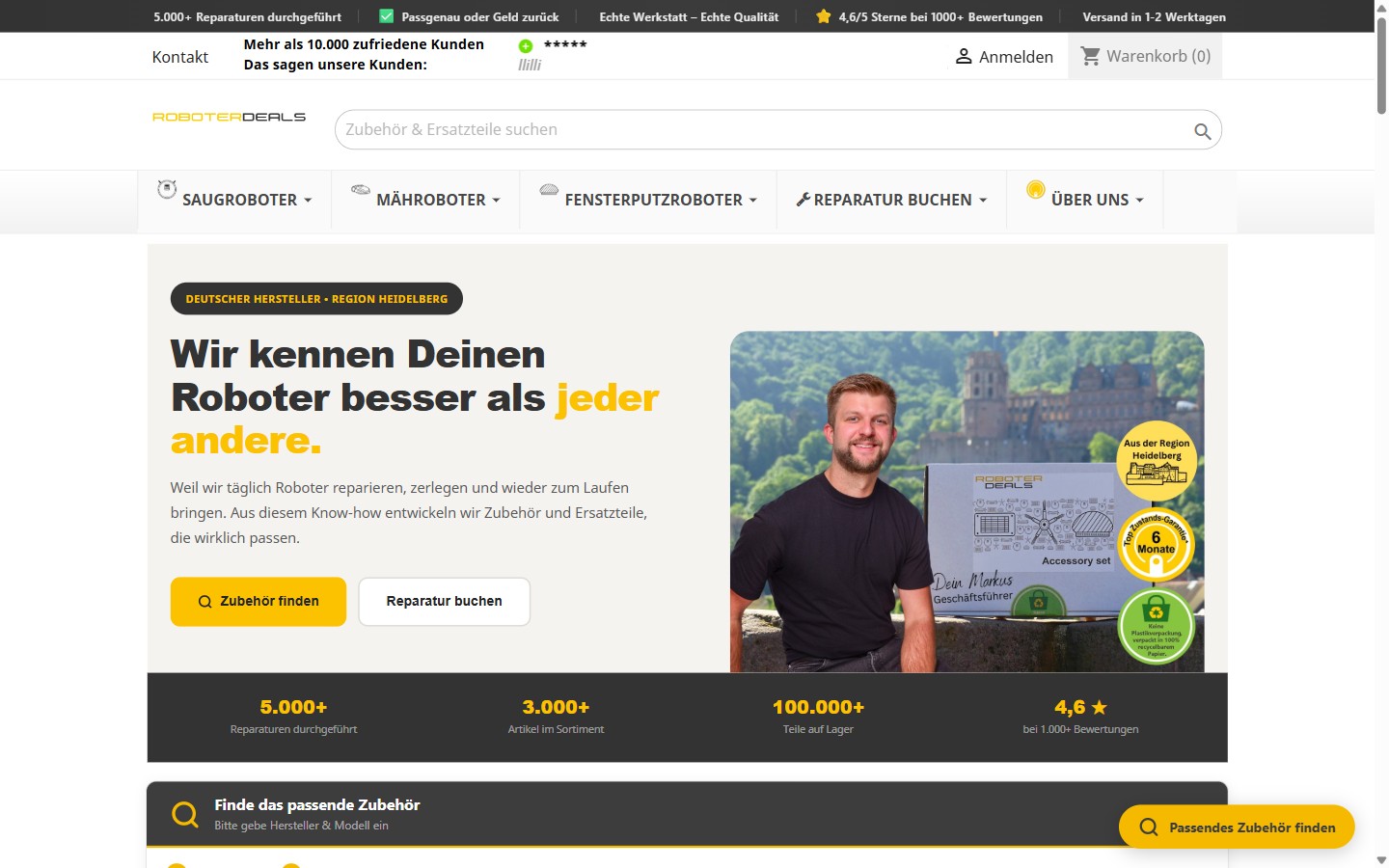
Task: Select the mower icon beside MÄHROBOTER
Action: click(360, 192)
